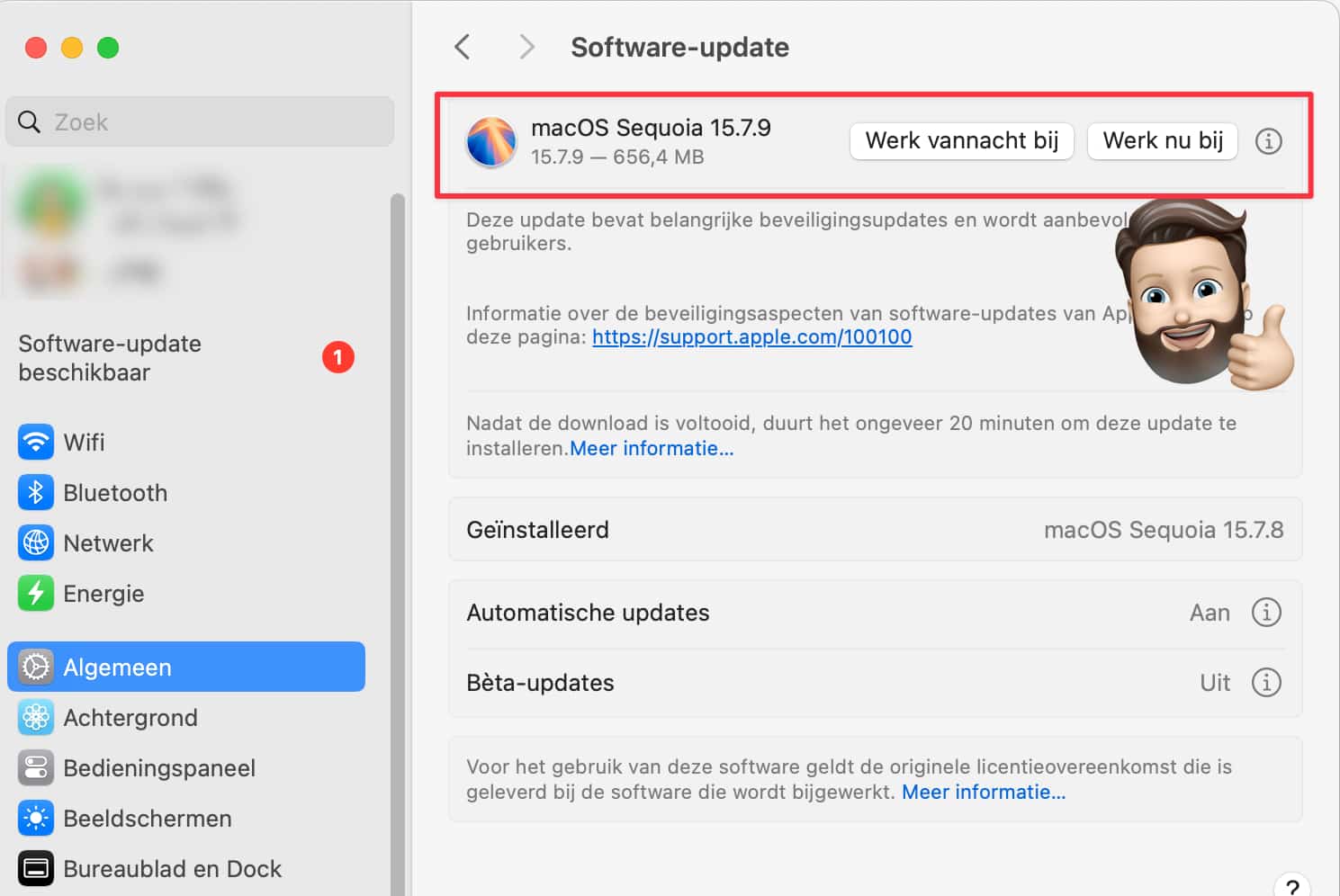Click the Bèta-updates Uit value
Viewport: 1340px width, 896px height.
tap(1215, 683)
